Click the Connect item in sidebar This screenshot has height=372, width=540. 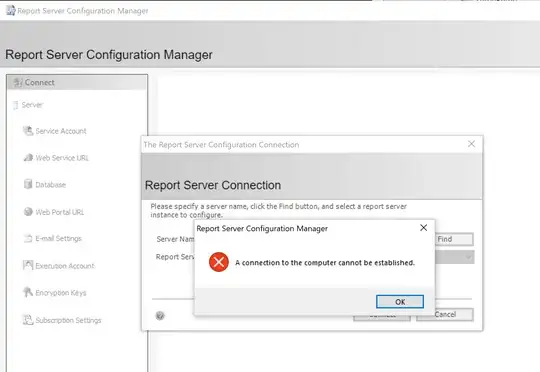pos(77,83)
